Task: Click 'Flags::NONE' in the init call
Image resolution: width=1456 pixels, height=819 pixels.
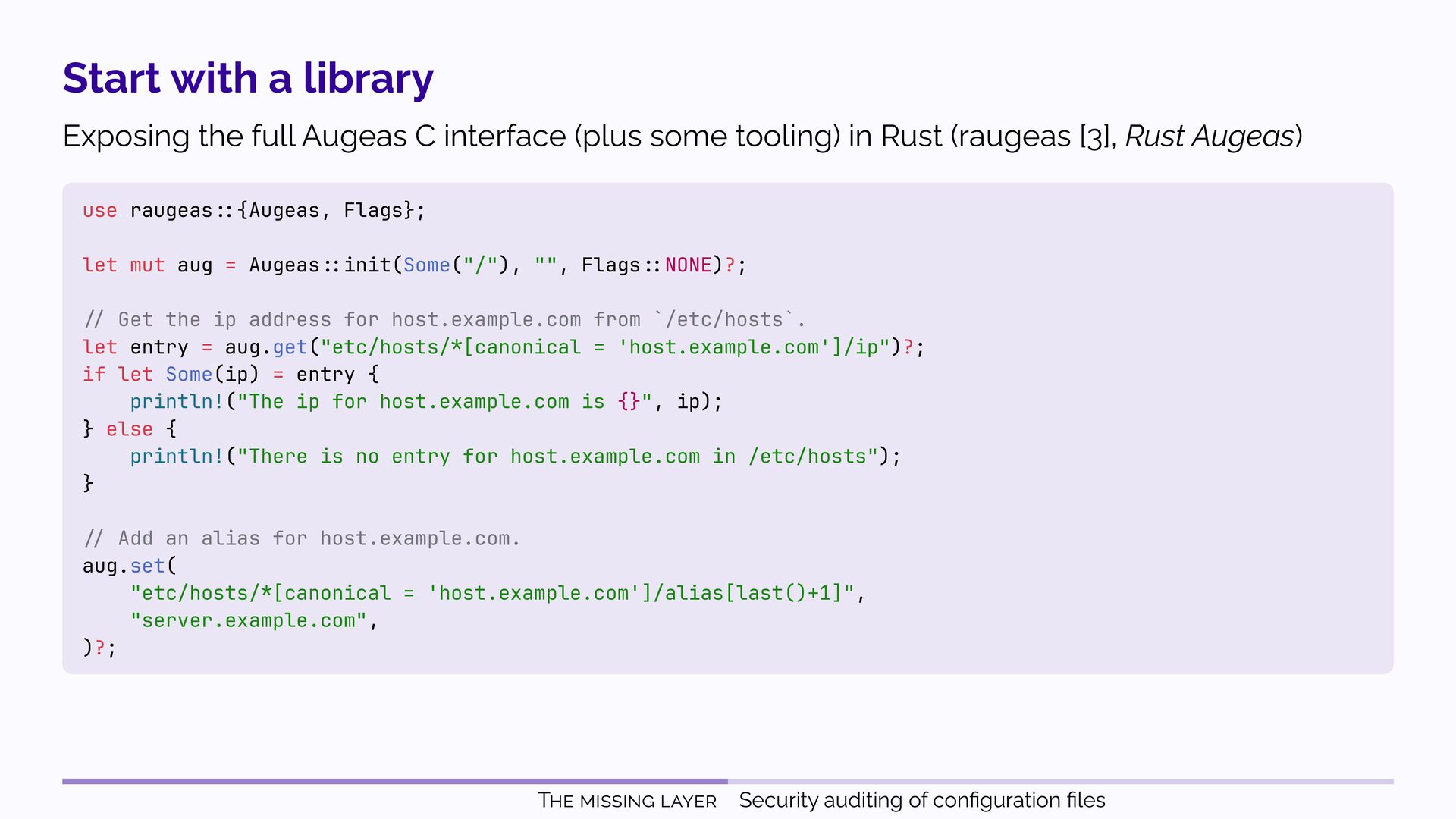Action: click(x=646, y=265)
